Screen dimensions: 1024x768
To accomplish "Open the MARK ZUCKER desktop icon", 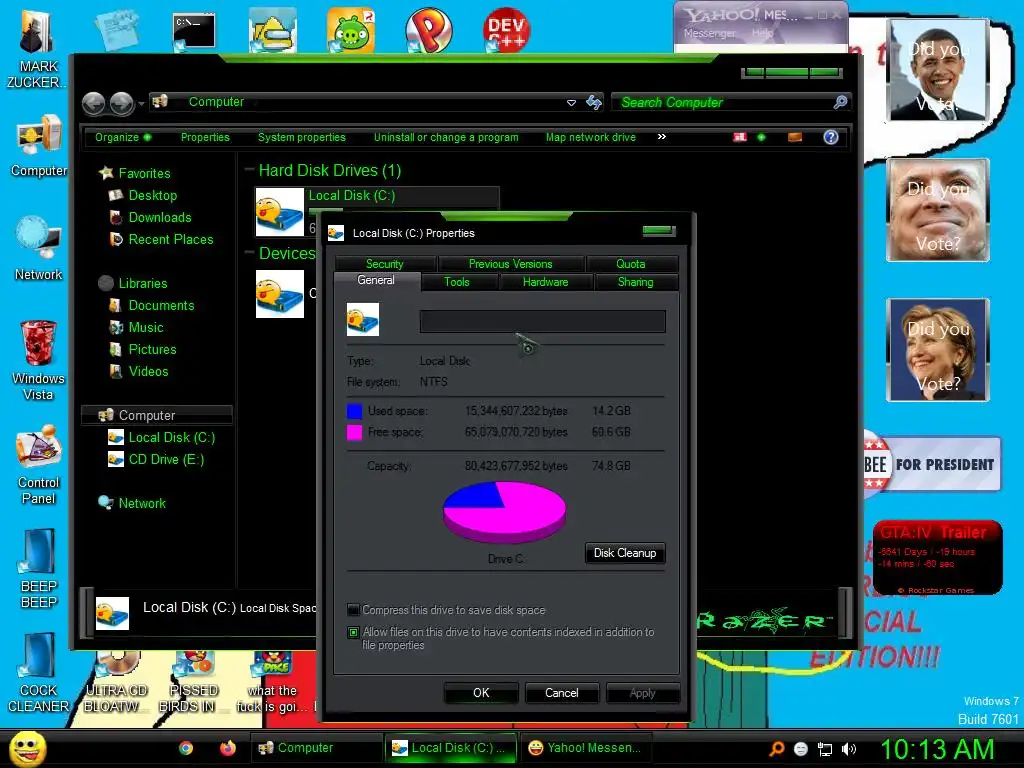I will point(37,49).
